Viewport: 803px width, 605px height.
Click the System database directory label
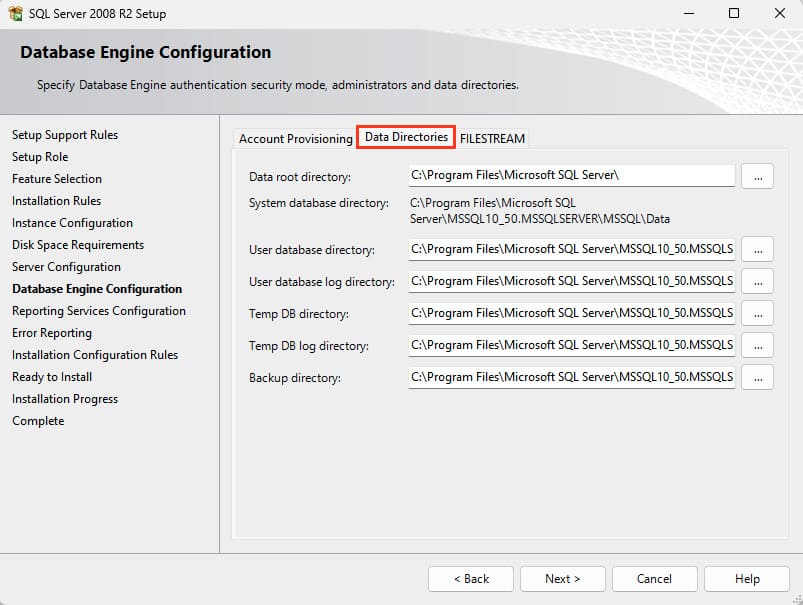pos(319,203)
